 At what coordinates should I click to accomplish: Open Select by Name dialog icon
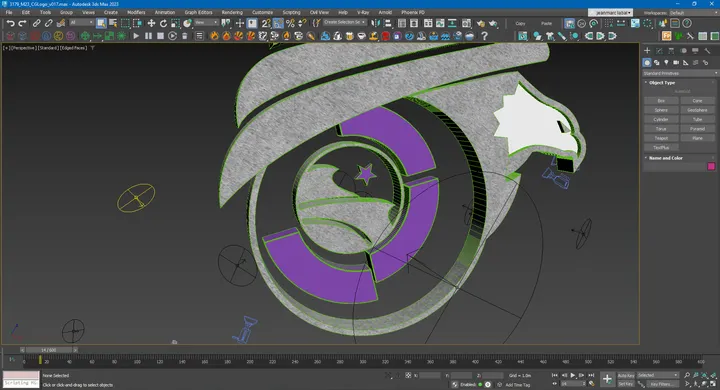click(113, 23)
